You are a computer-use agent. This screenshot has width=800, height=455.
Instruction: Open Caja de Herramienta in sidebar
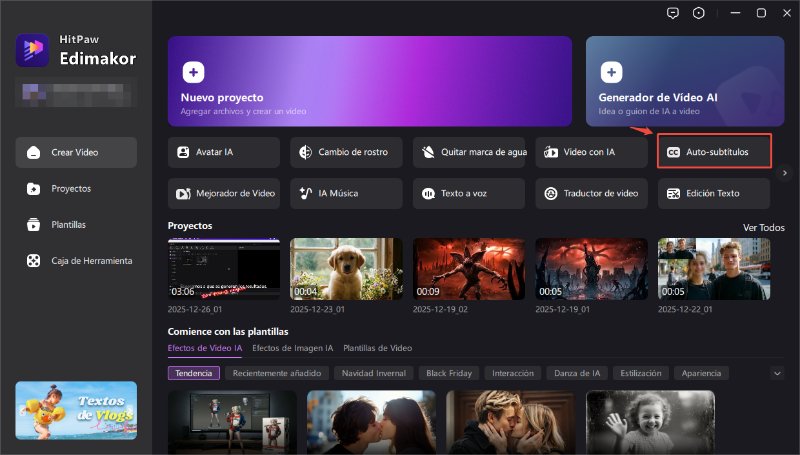(x=76, y=261)
